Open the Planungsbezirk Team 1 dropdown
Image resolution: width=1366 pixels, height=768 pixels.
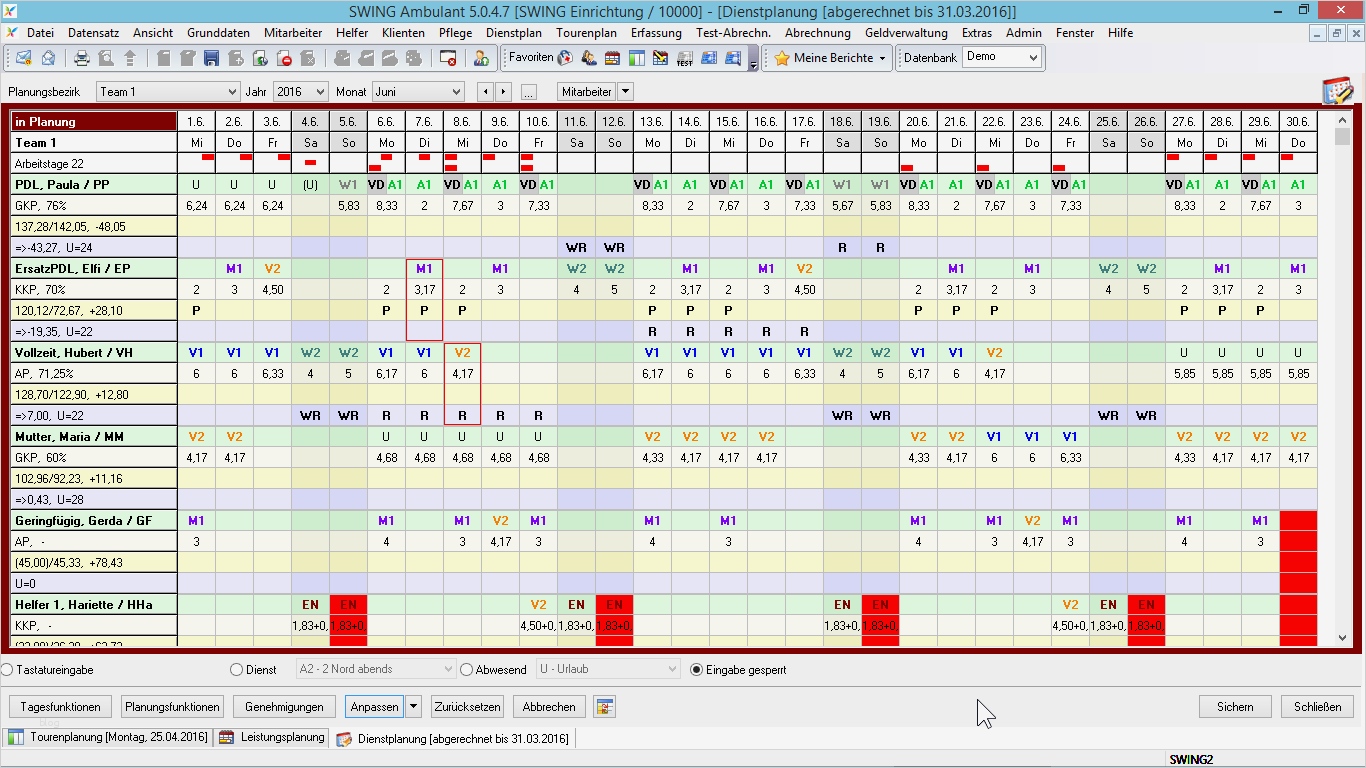[x=168, y=92]
